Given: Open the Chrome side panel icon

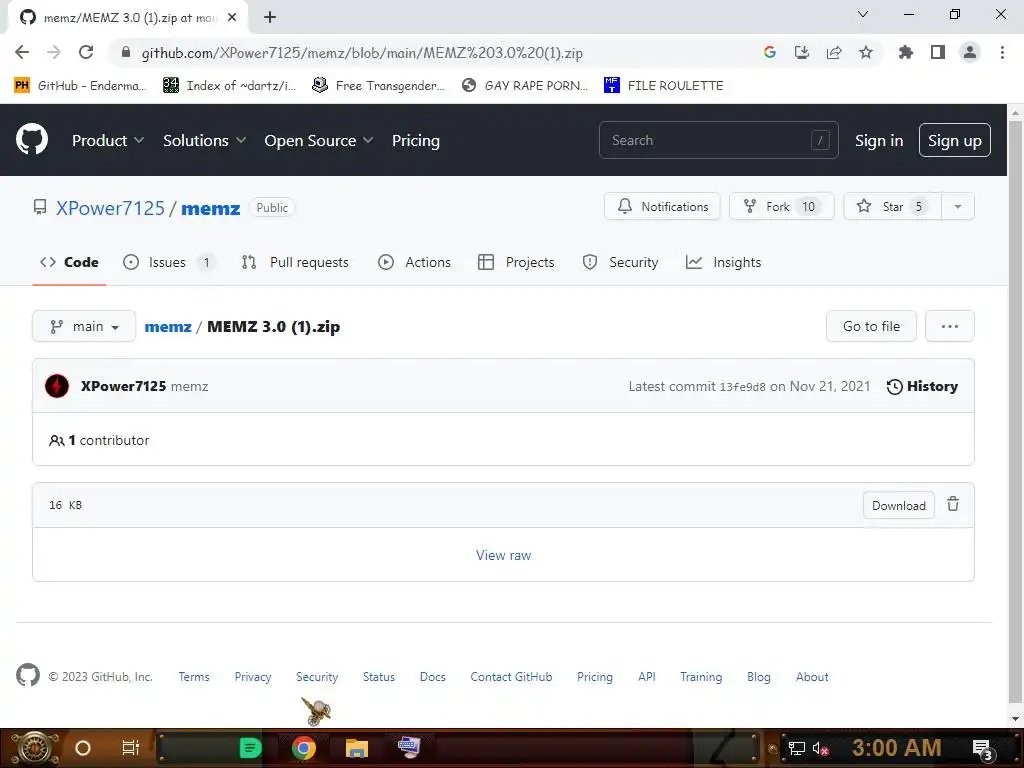Looking at the screenshot, I should (938, 52).
